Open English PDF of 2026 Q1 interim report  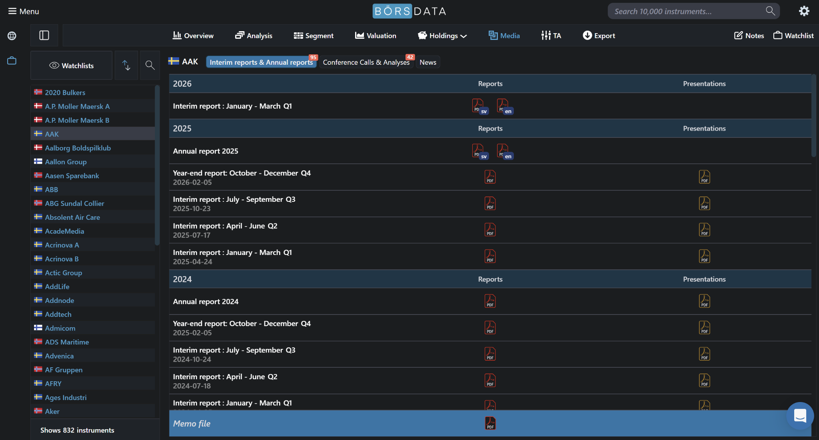(x=504, y=106)
